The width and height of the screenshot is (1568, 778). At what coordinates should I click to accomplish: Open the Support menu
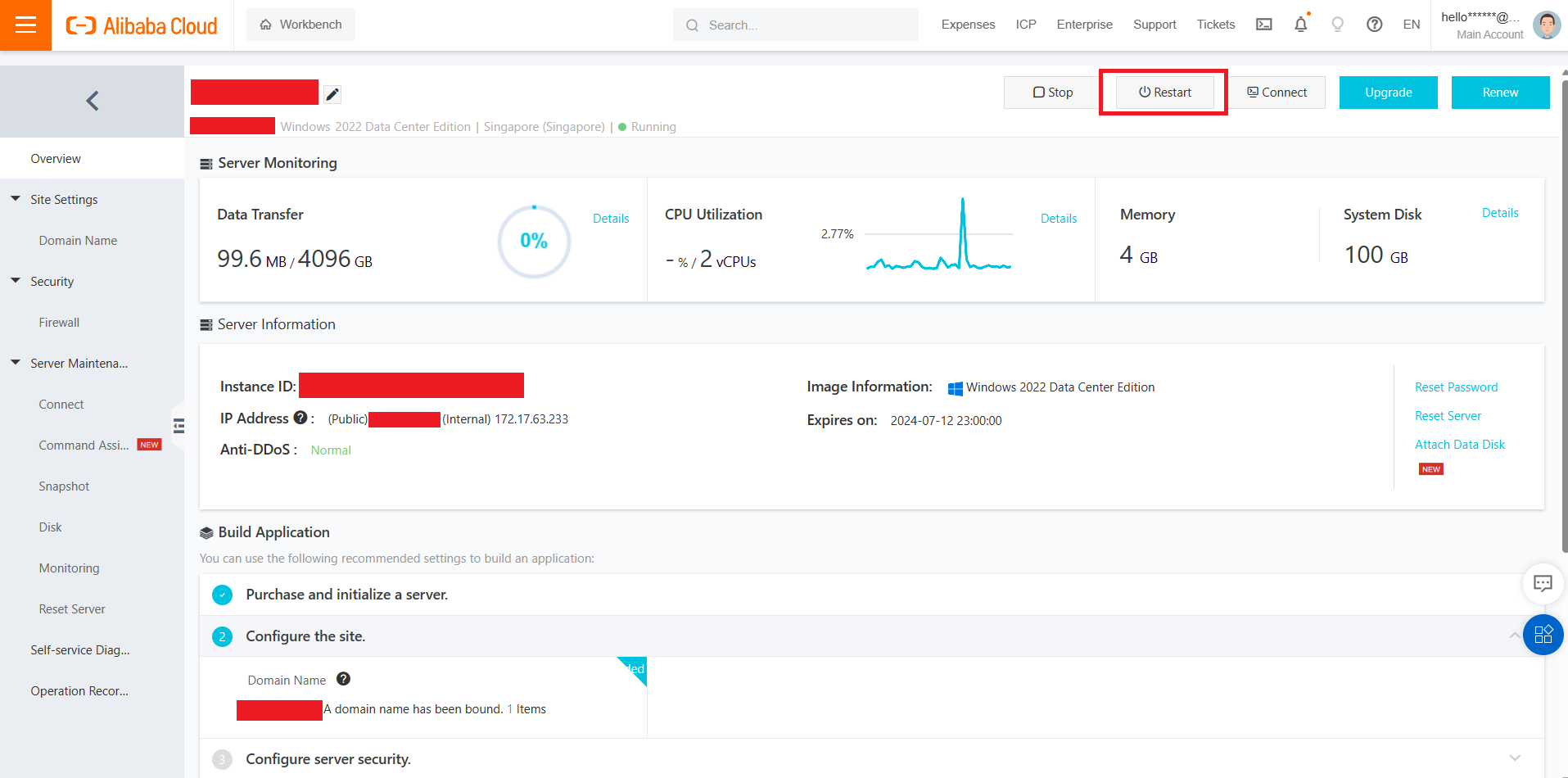[1155, 25]
